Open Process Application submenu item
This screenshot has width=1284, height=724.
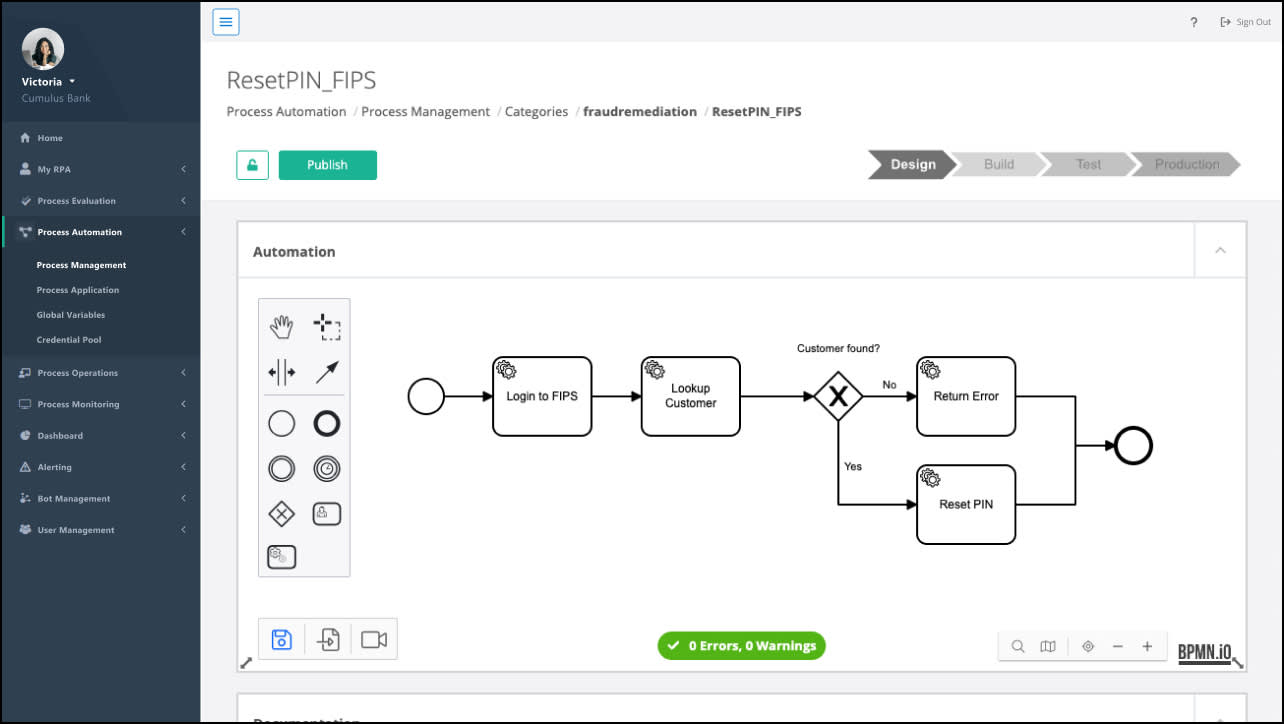78,290
